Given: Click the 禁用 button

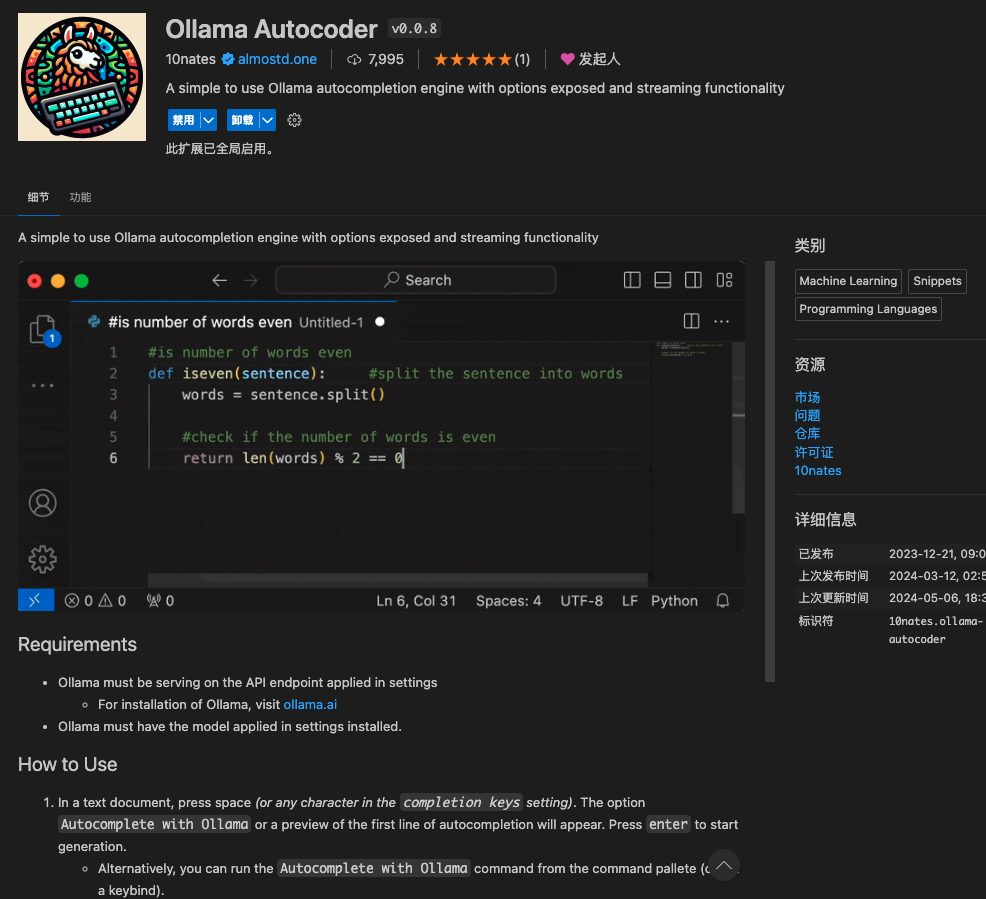Looking at the screenshot, I should click(x=184, y=120).
